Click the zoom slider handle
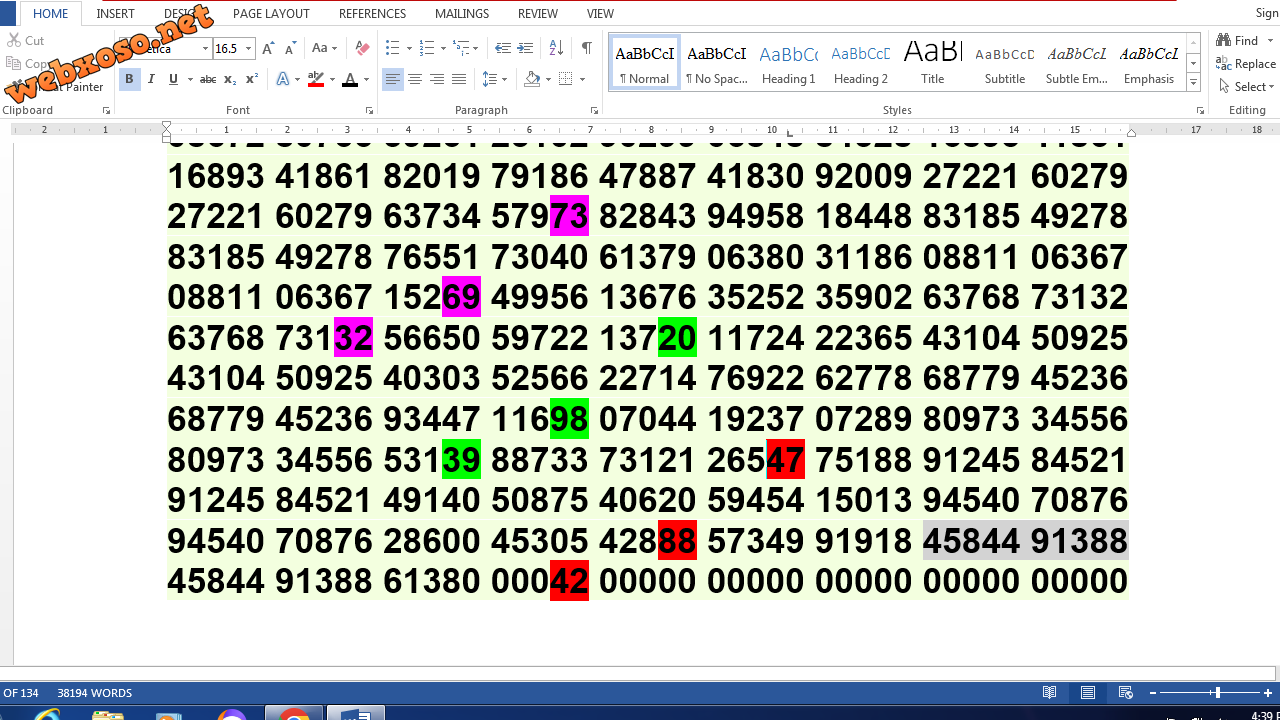The image size is (1280, 720). (x=1217, y=693)
